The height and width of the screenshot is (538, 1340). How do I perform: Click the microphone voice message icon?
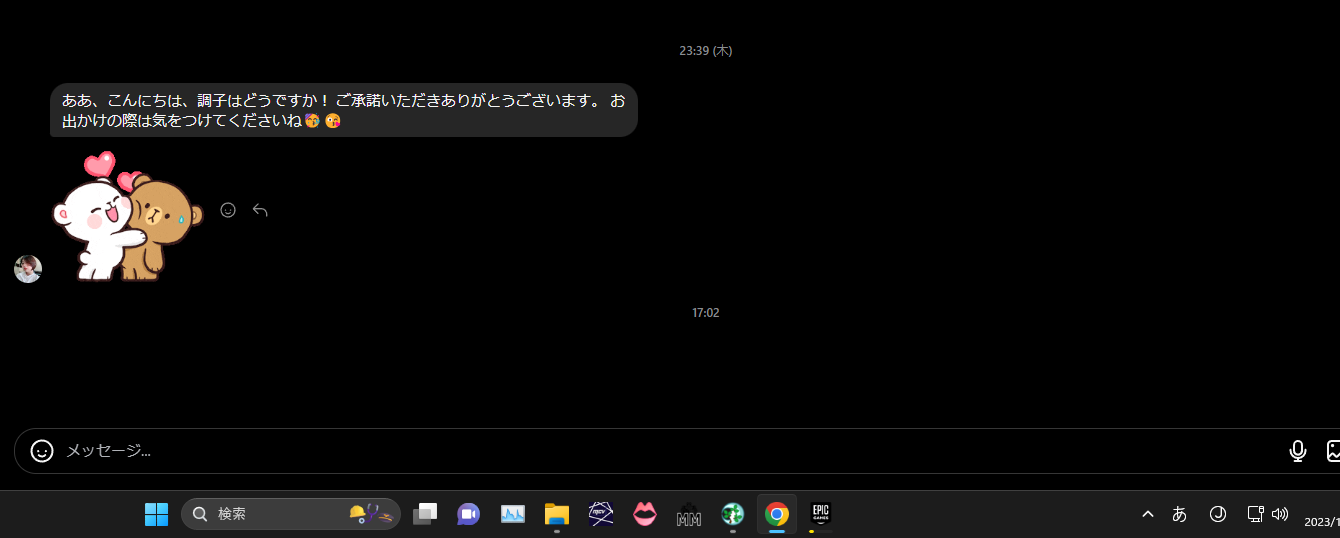1298,451
